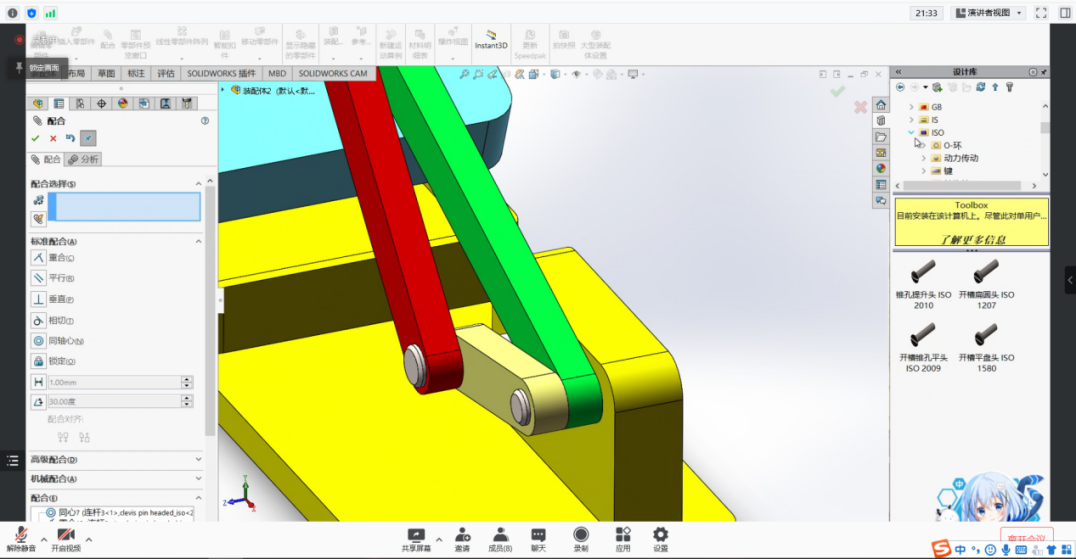The image size is (1076, 559).
Task: Switch to the 分析 tab in mate panel
Action: coord(84,159)
